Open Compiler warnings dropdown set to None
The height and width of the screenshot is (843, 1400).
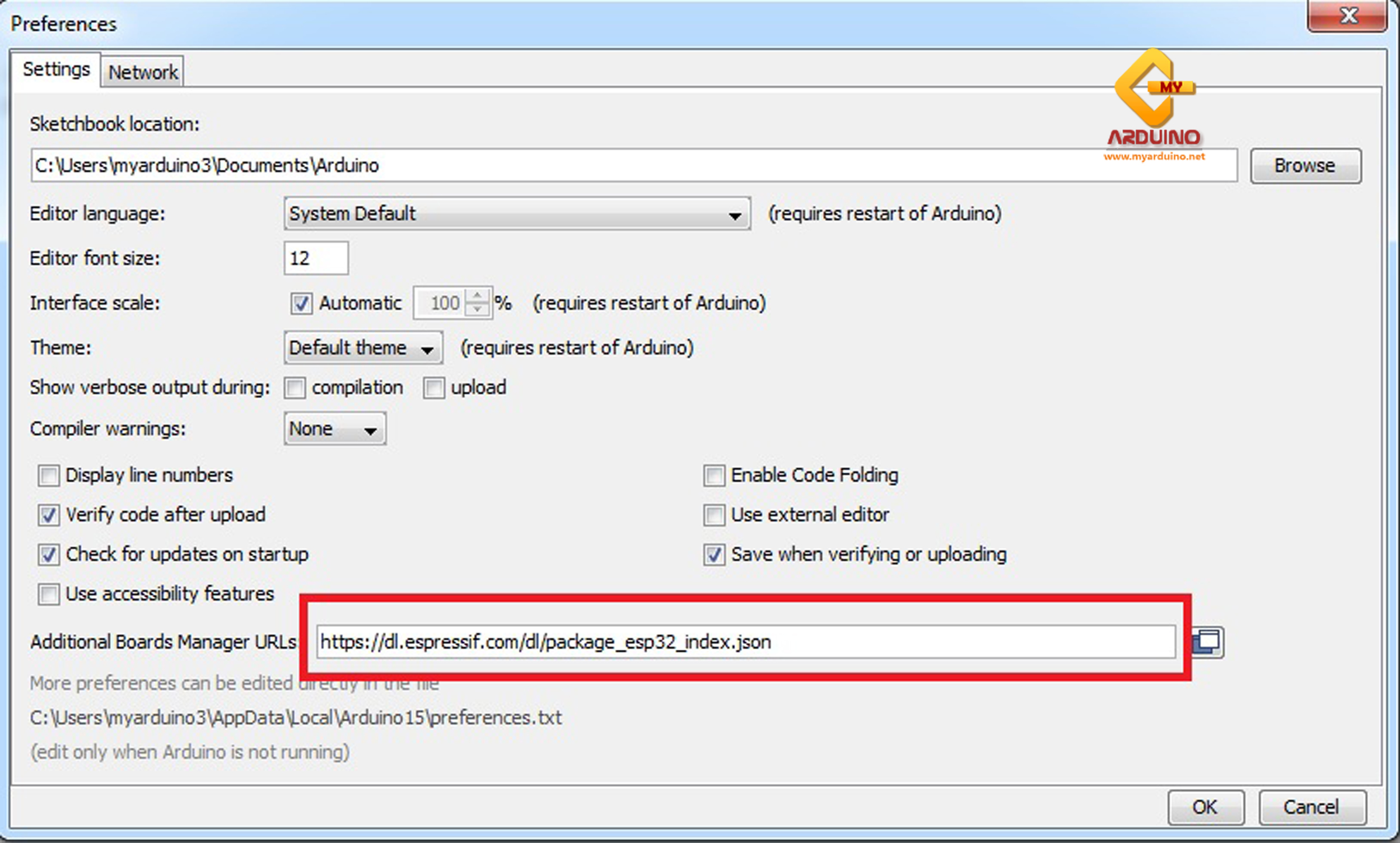334,429
